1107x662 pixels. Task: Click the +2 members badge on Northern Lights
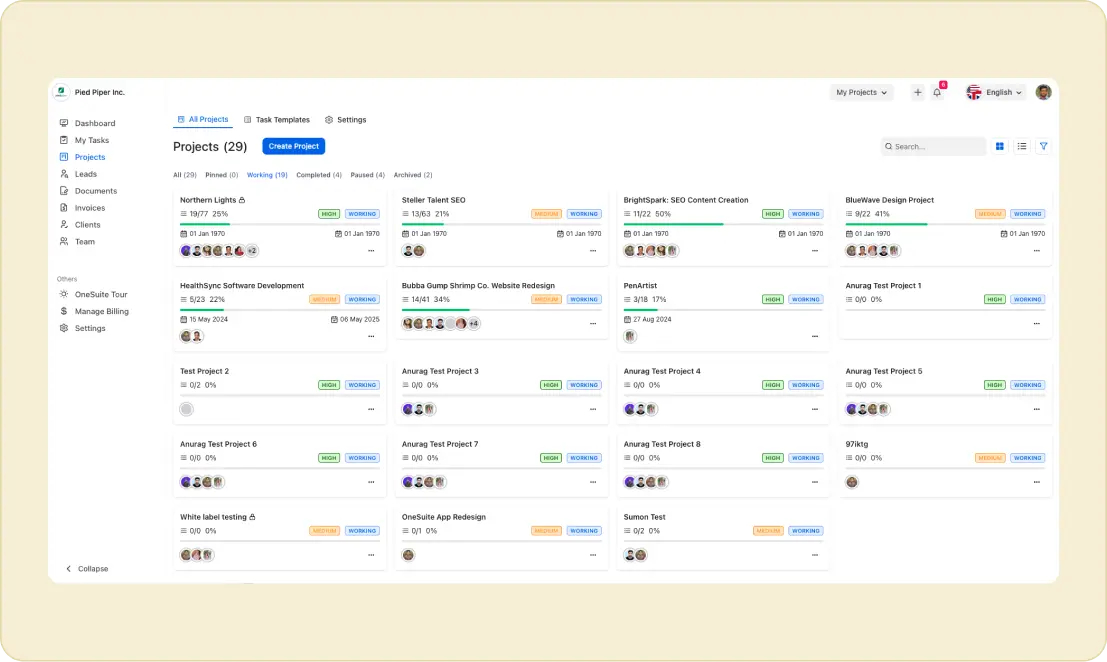coord(252,251)
